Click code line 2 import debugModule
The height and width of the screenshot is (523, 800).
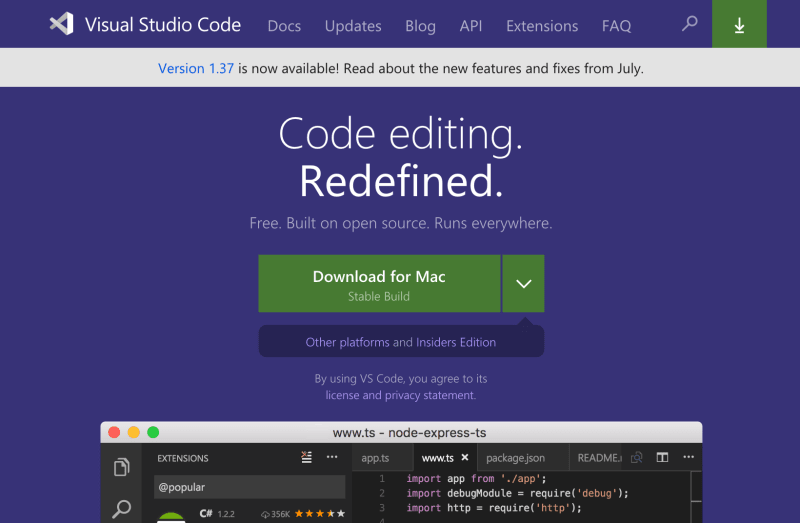pyautogui.click(x=517, y=493)
